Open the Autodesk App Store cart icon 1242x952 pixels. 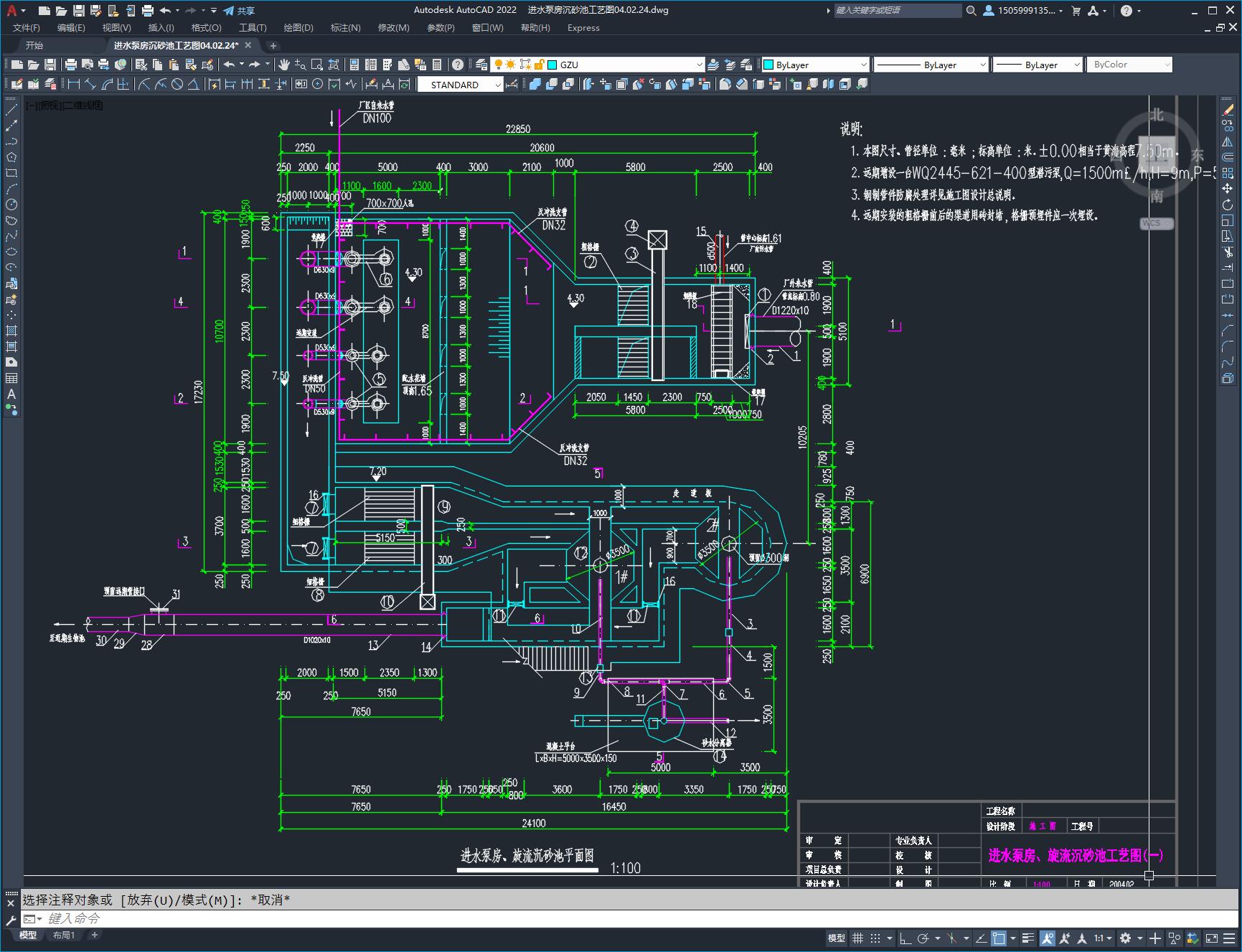click(1076, 11)
